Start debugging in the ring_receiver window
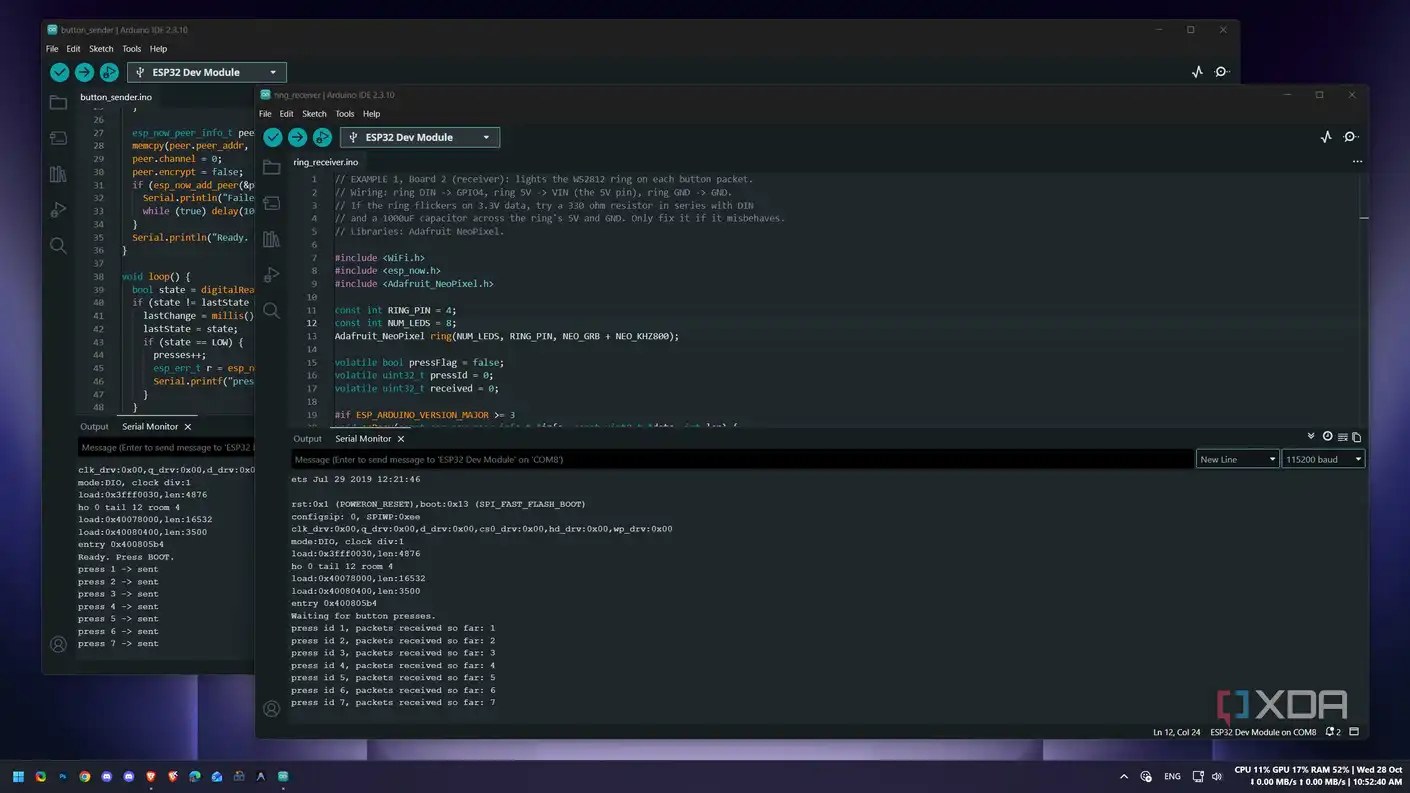Image resolution: width=1410 pixels, height=793 pixels. (322, 137)
